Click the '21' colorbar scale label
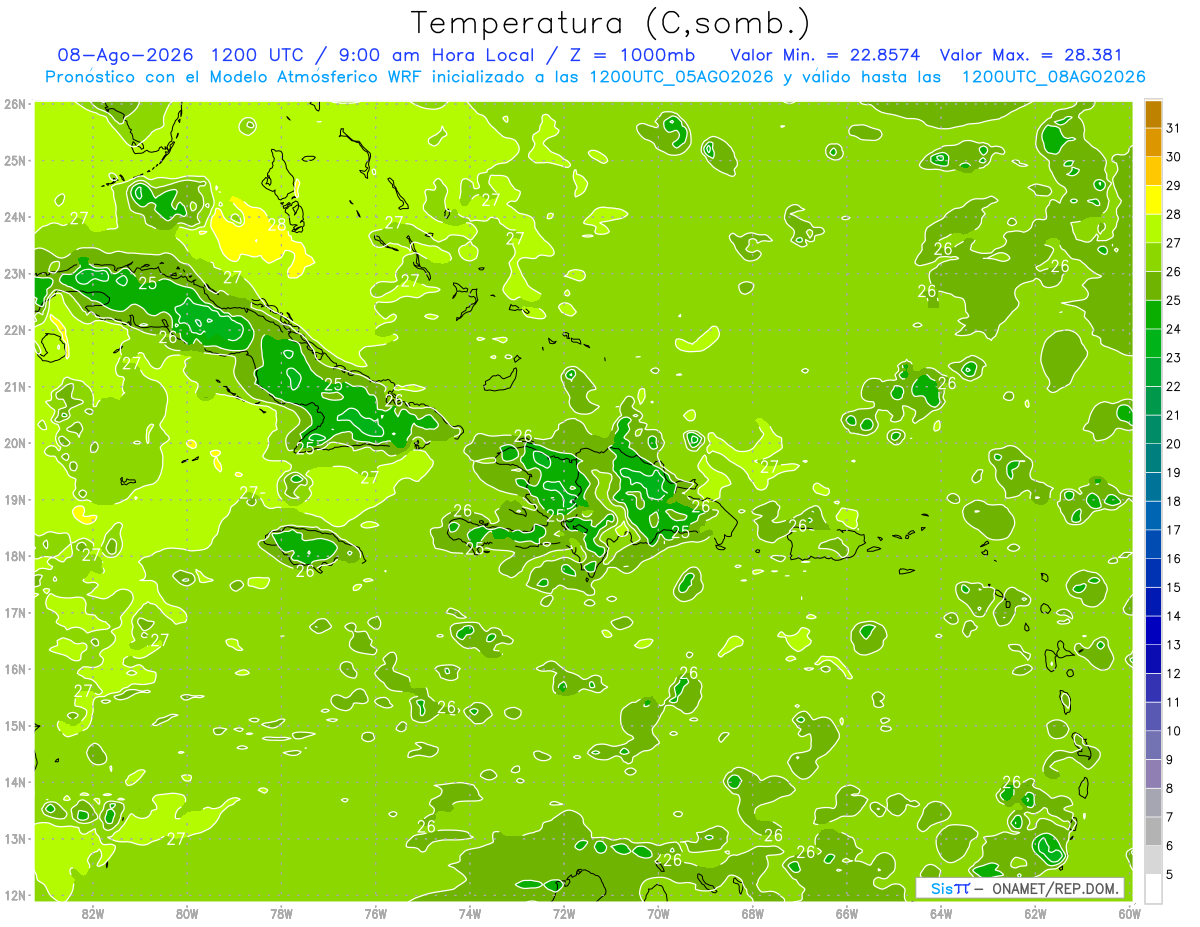Screen dimensions: 1200x927 click(x=1174, y=415)
